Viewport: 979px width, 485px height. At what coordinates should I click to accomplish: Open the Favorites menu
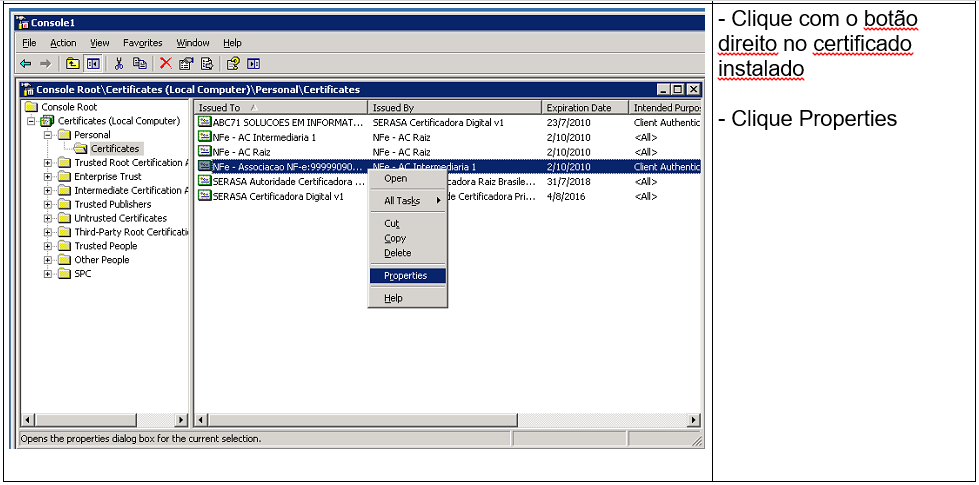pos(142,43)
